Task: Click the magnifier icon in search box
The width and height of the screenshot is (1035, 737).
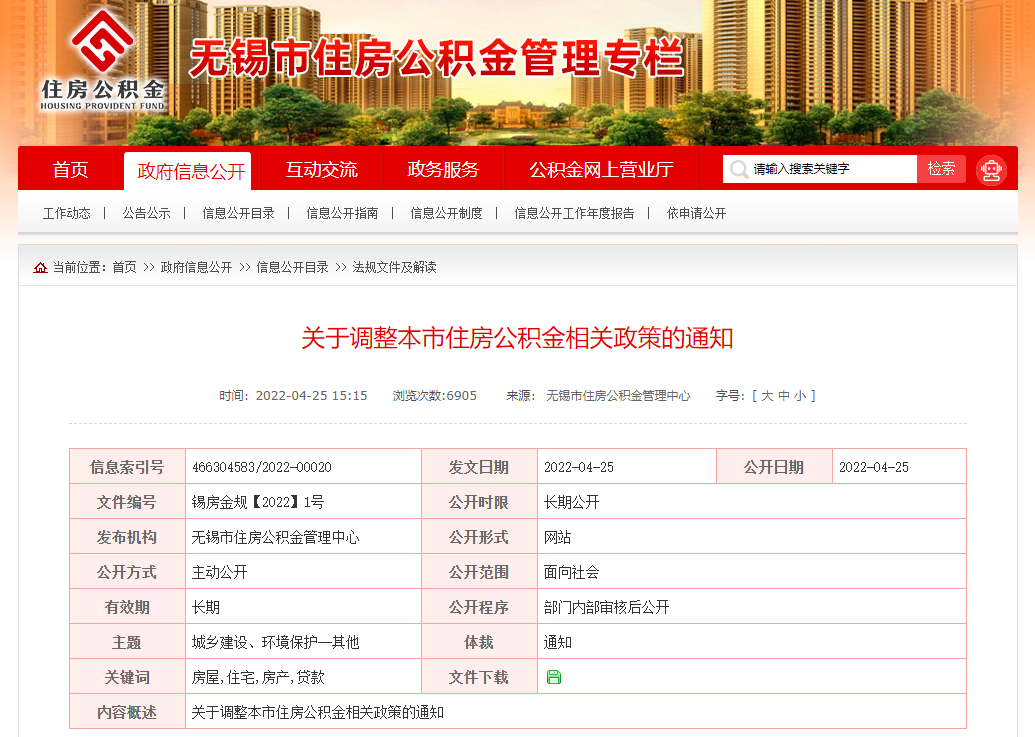Action: click(738, 169)
